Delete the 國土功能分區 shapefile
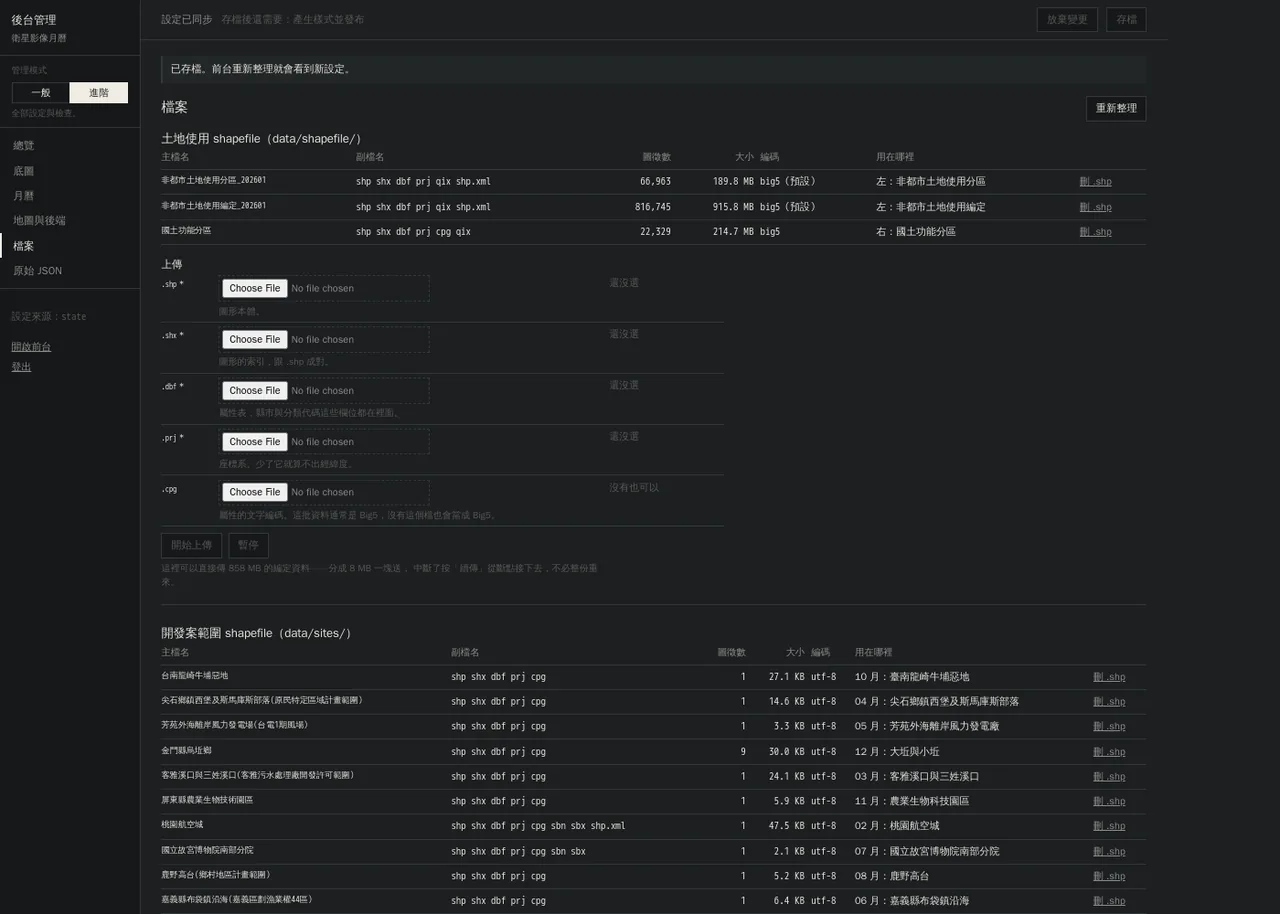This screenshot has height=914, width=1280. 1095,232
